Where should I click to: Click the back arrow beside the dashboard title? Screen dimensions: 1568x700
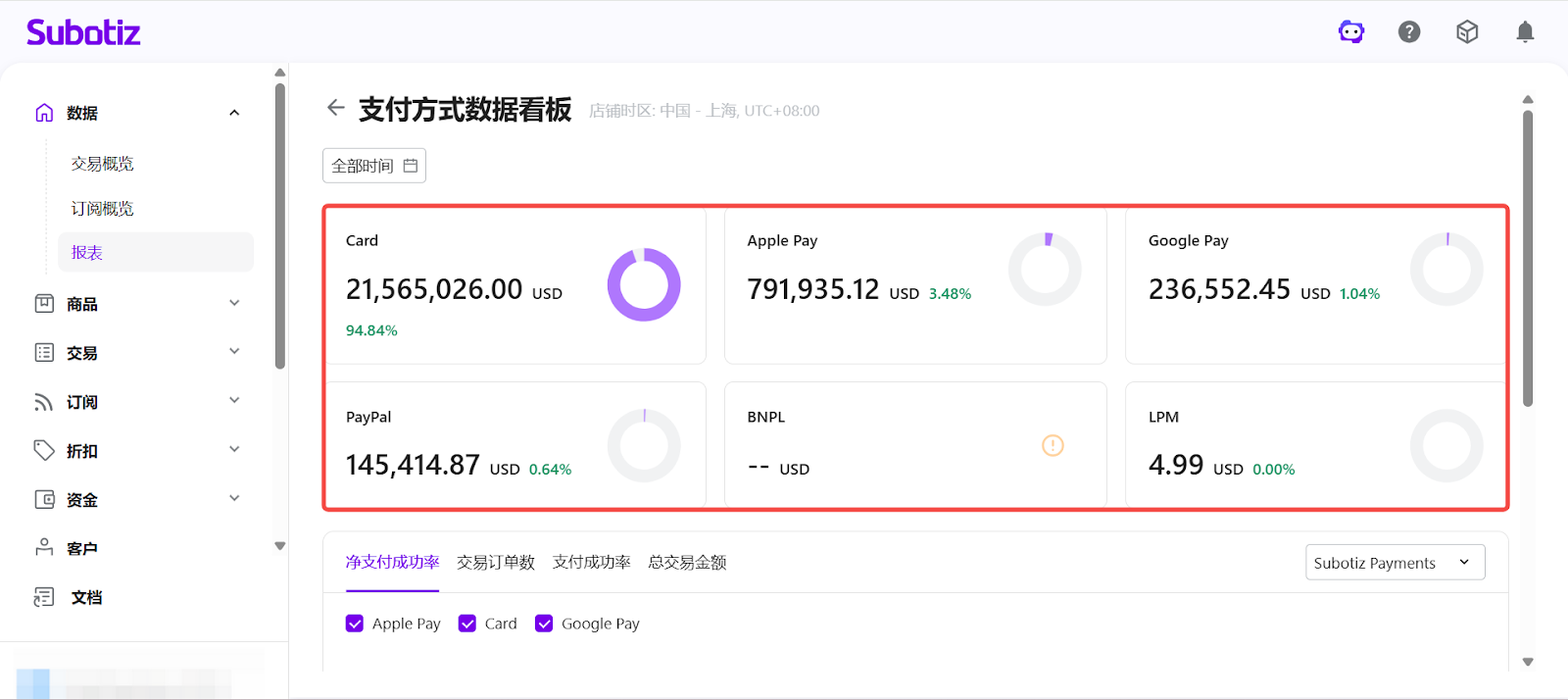tap(336, 108)
